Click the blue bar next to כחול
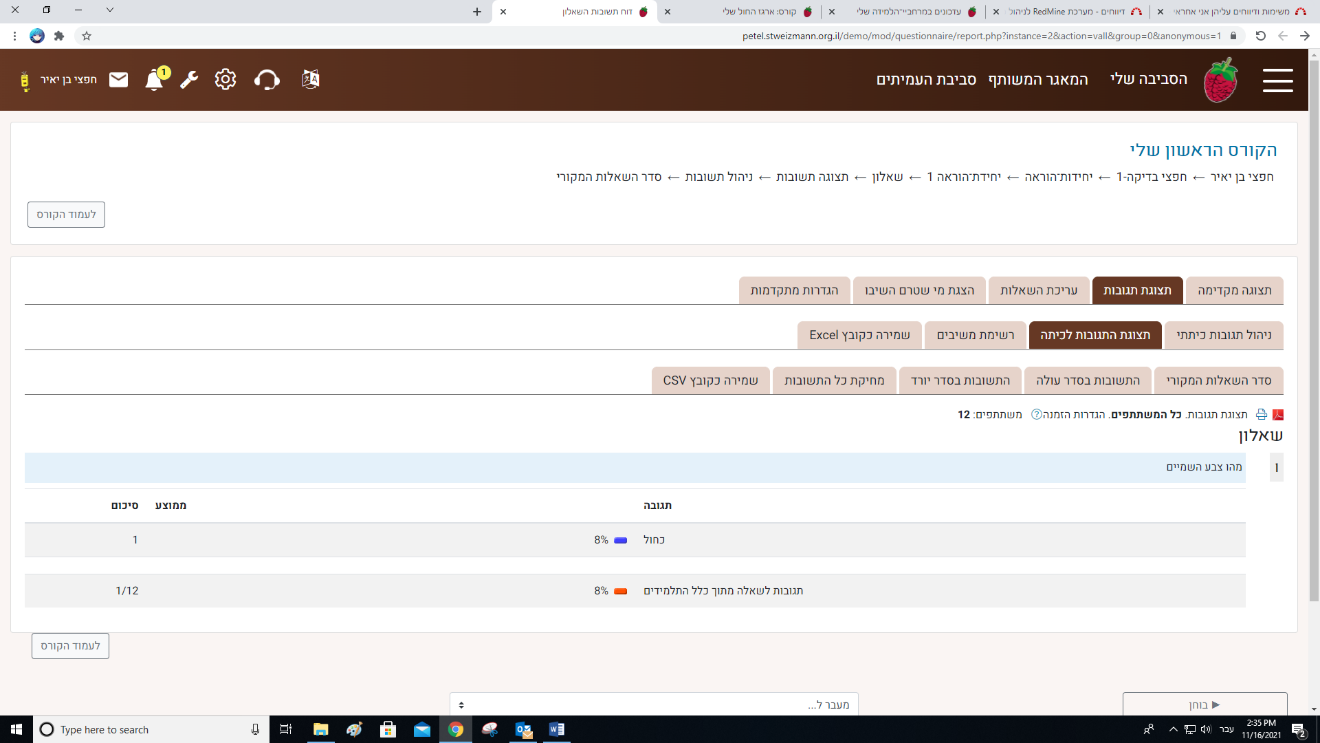 point(620,540)
